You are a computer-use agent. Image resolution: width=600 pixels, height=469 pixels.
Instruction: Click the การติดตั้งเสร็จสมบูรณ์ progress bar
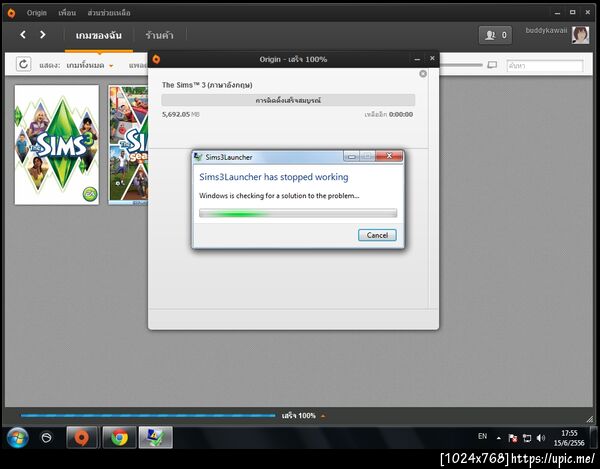pos(288,100)
